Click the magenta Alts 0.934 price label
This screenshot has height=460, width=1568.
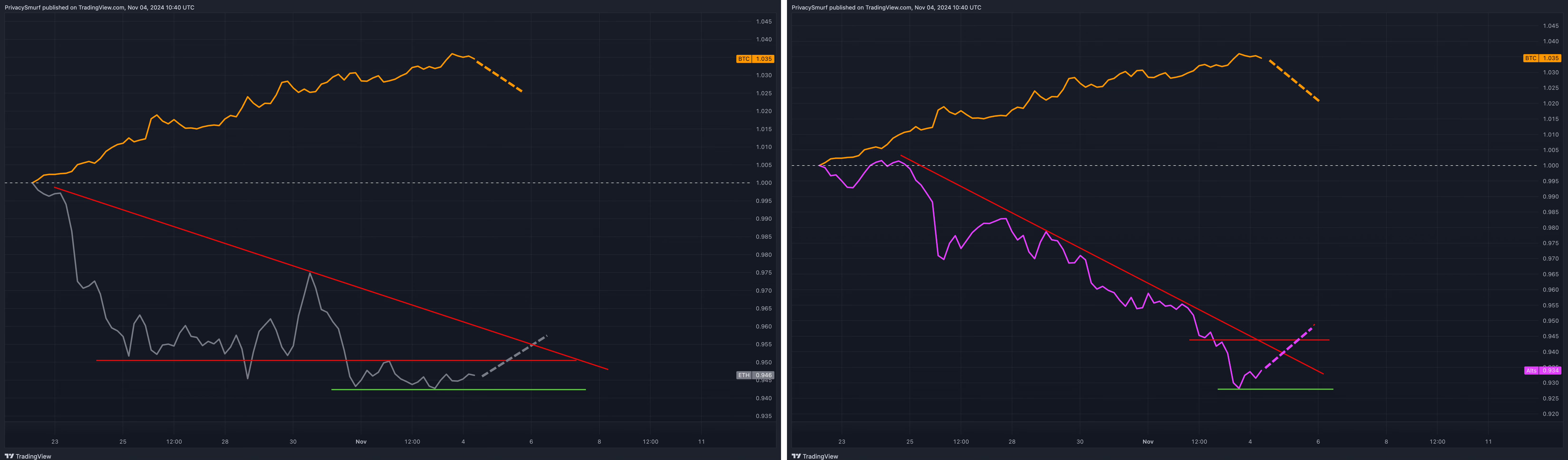[x=1542, y=370]
